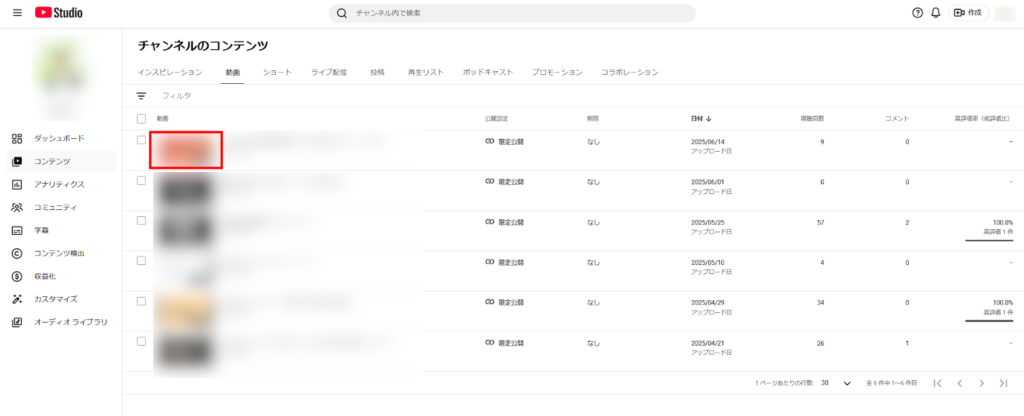Open the red highlighted video thumbnail

coord(185,150)
